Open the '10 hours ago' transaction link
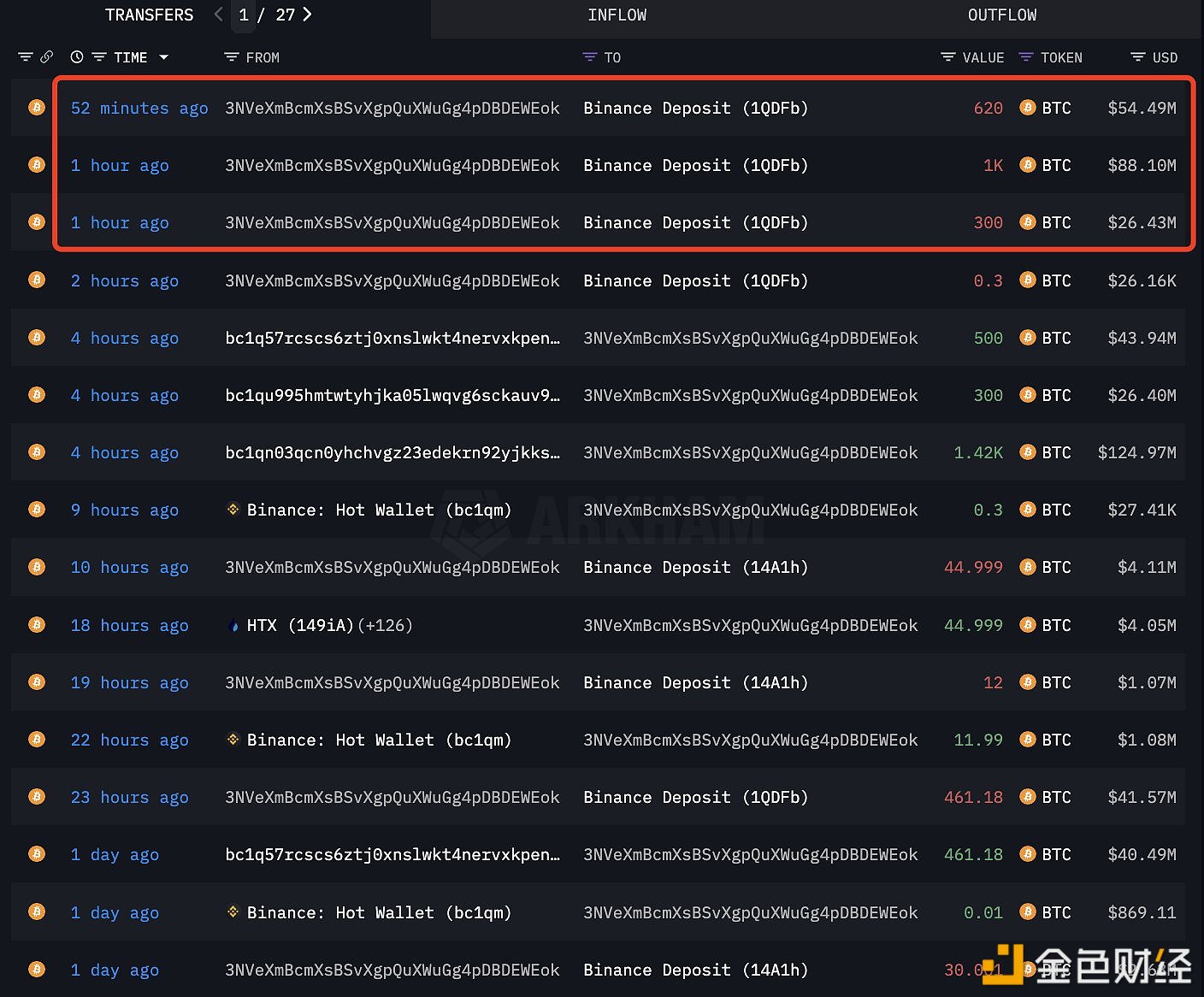 129,567
